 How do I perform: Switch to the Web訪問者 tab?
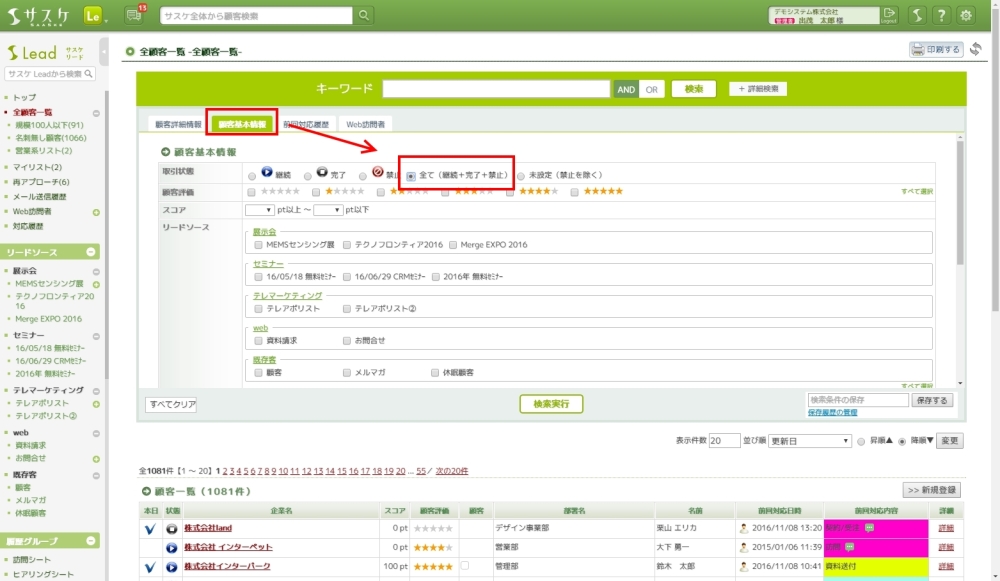coord(365,124)
